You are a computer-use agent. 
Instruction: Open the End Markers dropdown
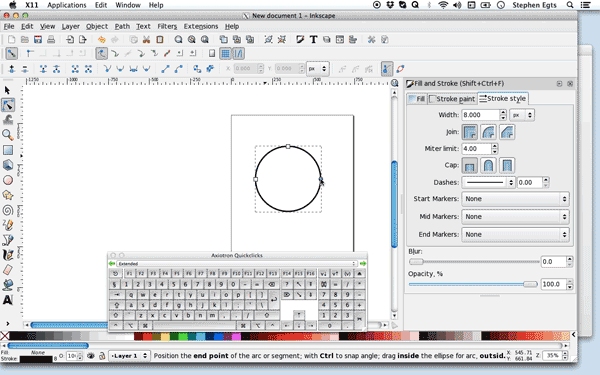tap(515, 235)
